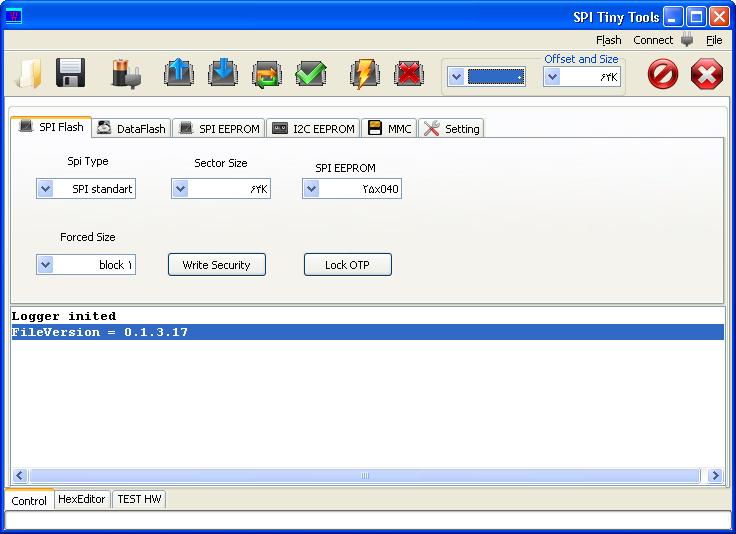Open the File menu

pos(714,40)
